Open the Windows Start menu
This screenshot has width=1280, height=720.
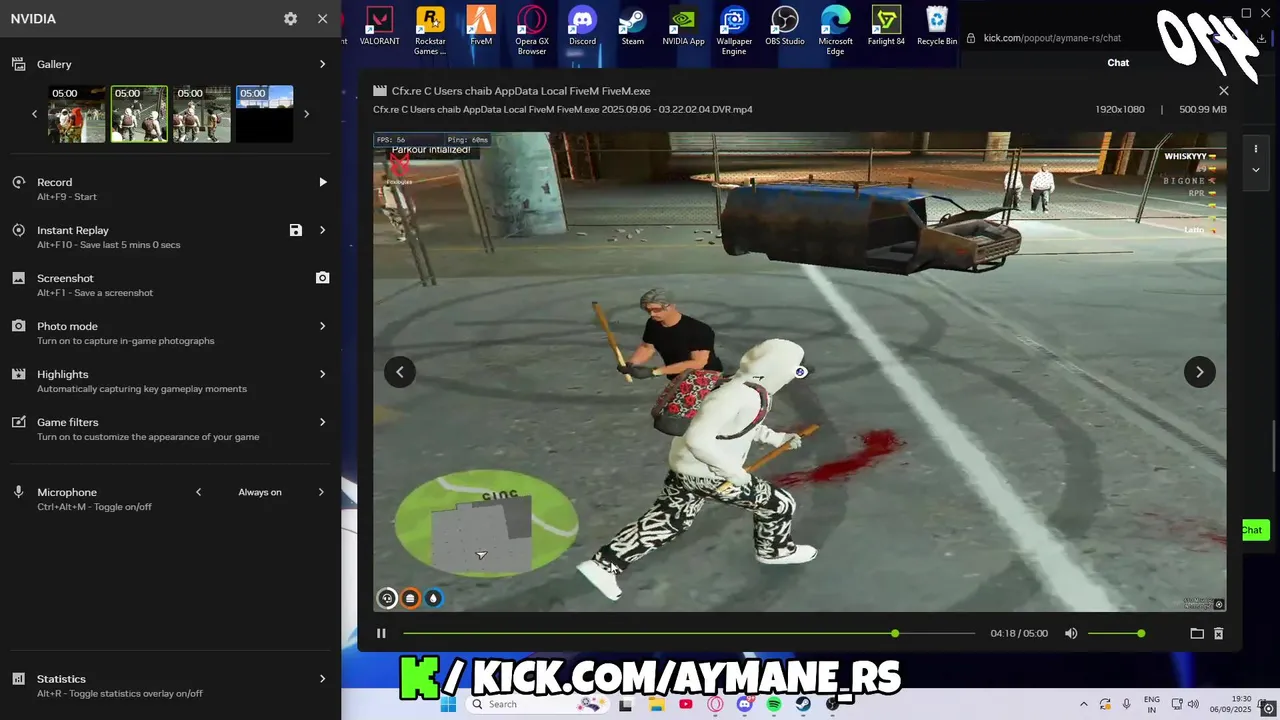[448, 704]
